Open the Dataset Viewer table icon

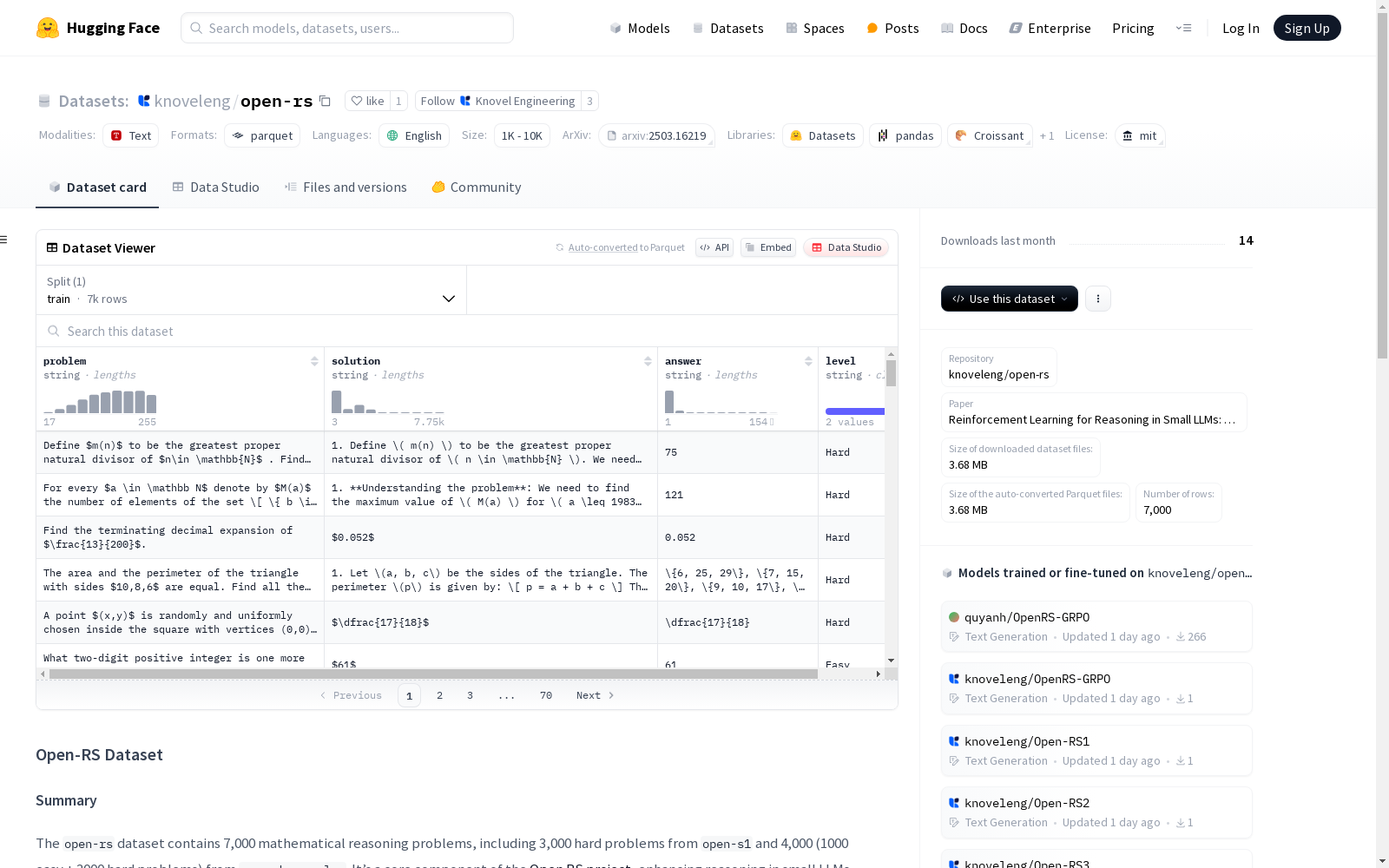(x=52, y=247)
